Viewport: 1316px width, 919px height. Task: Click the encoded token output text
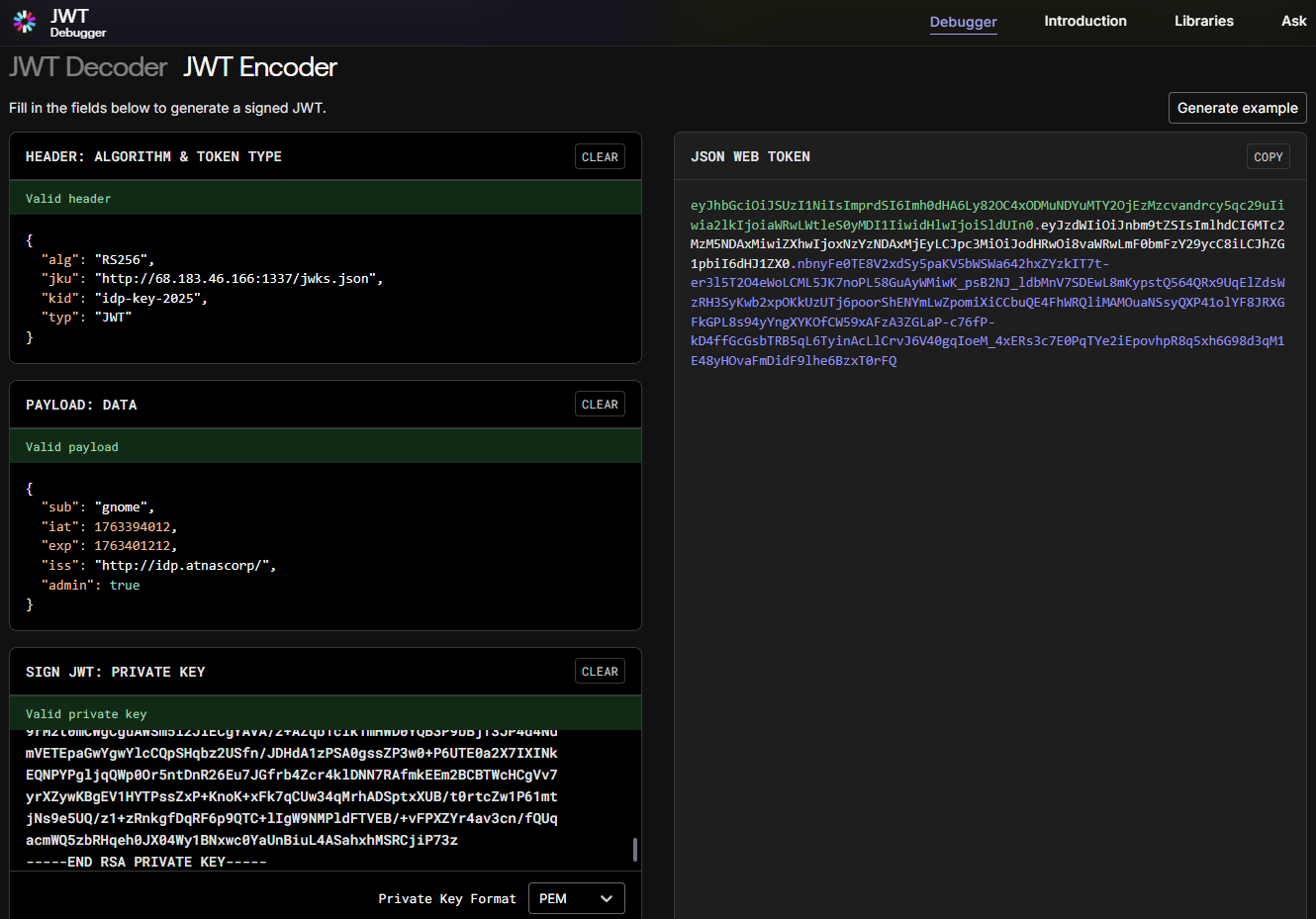click(987, 283)
